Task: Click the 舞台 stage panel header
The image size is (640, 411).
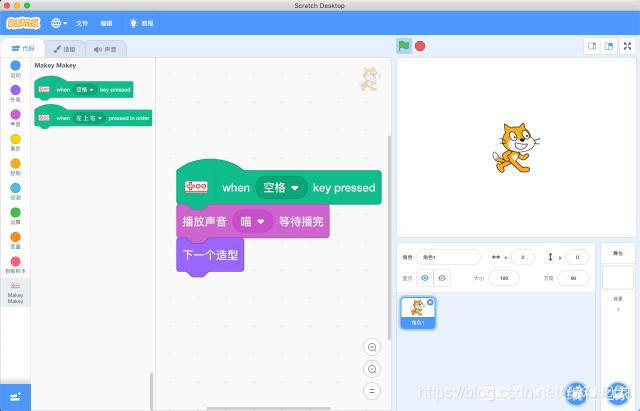Action: (x=618, y=253)
